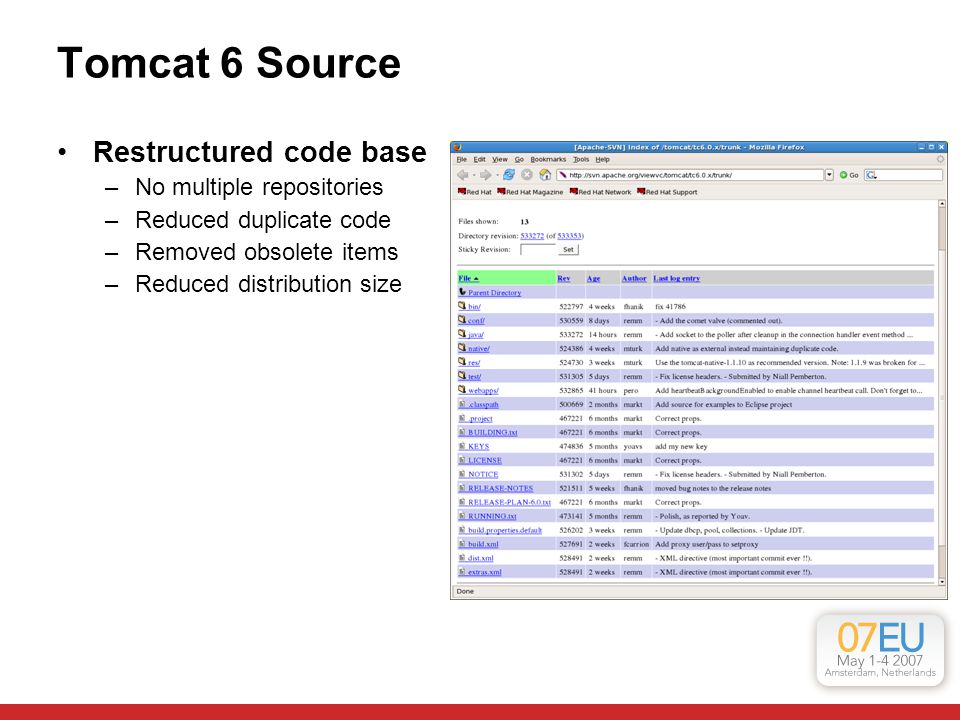Click the file icon beside LICENSE
Screen dimensions: 960x720
point(462,460)
